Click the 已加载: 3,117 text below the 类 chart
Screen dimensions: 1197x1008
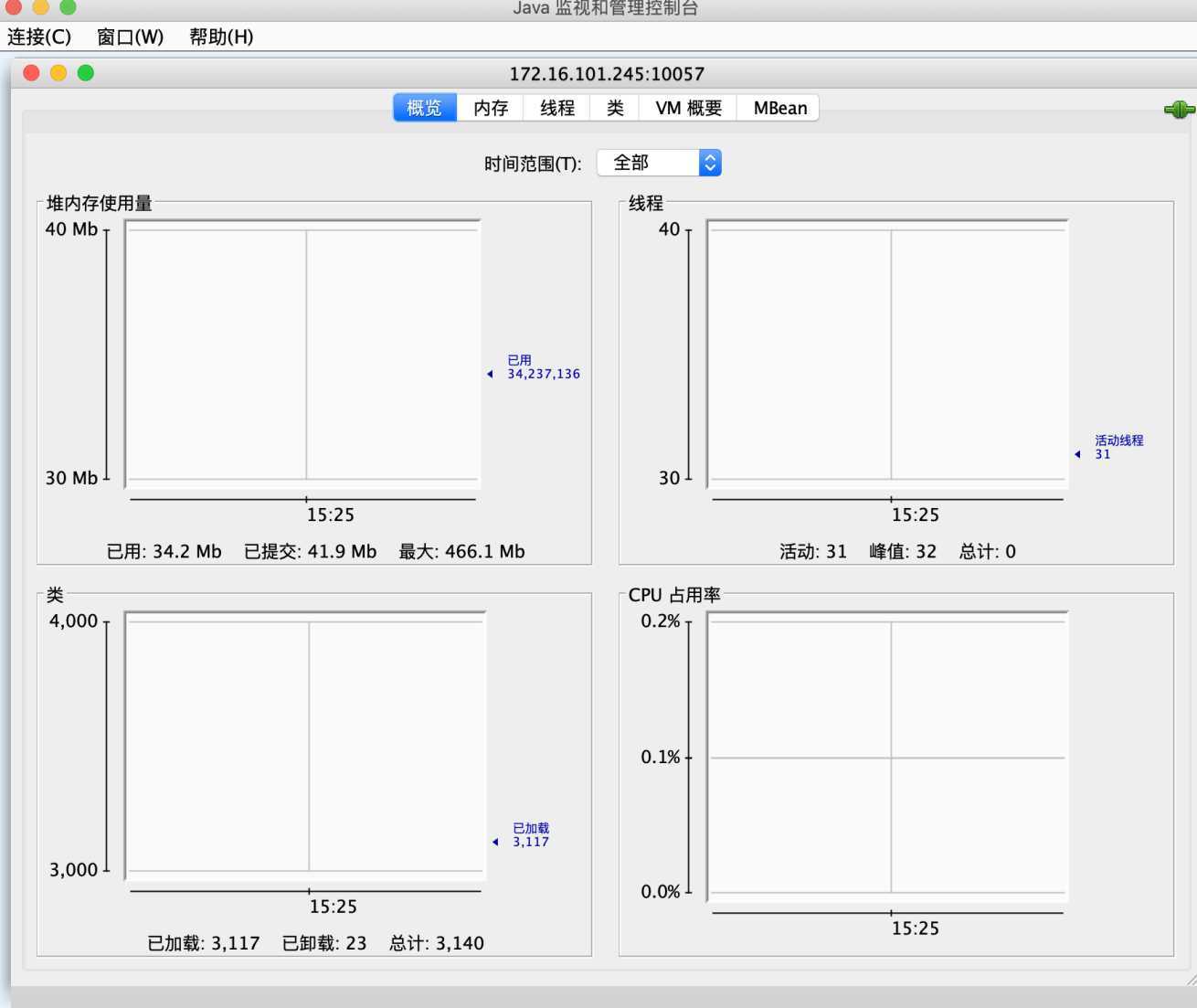pyautogui.click(x=204, y=943)
